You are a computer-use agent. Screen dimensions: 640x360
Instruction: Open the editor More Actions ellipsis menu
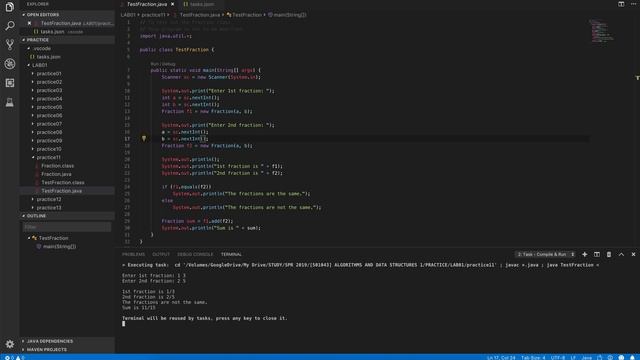coord(633,4)
